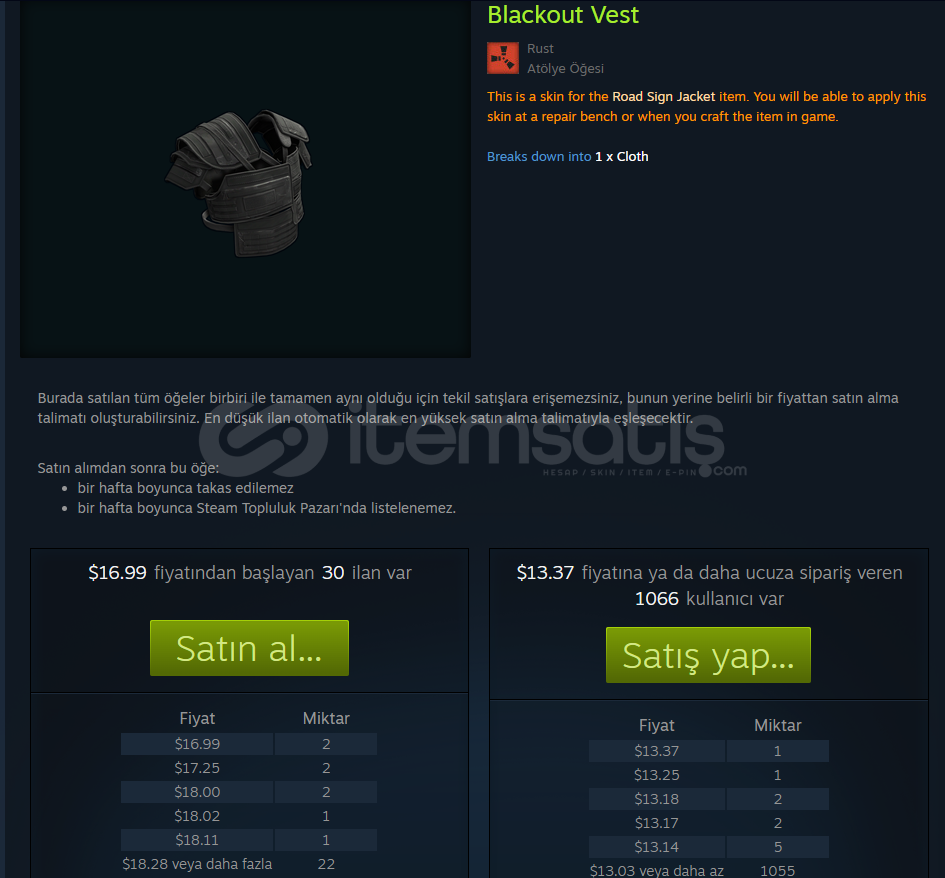The height and width of the screenshot is (878, 945).
Task: Select the $18.11 listing row
Action: (x=249, y=840)
